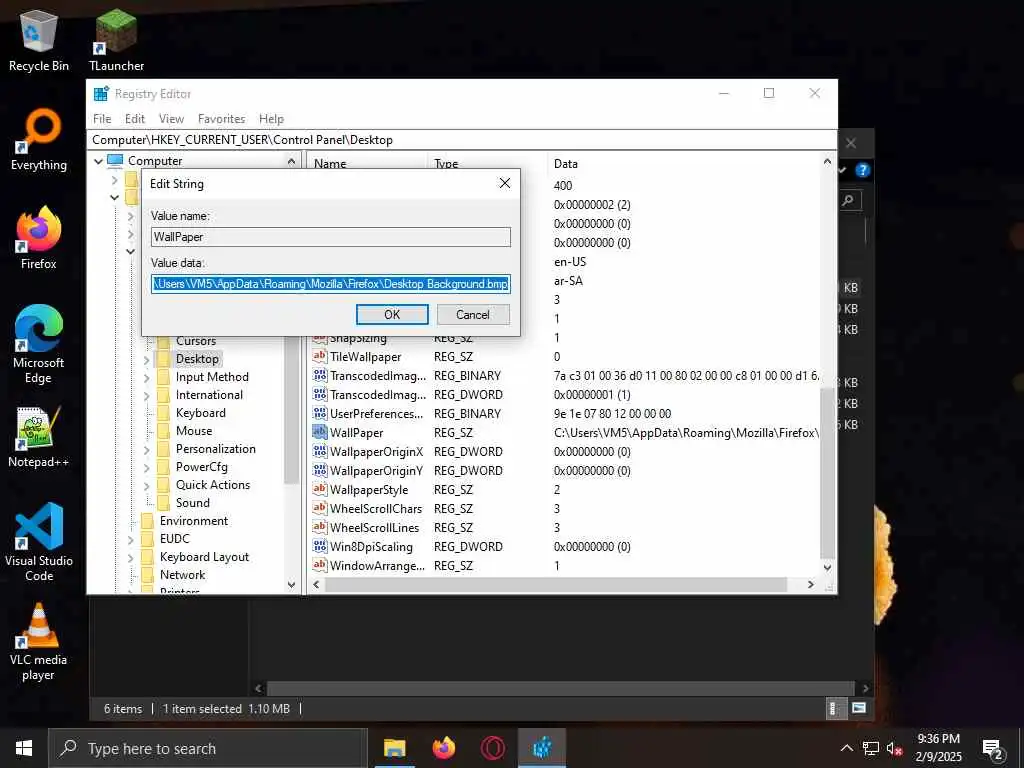This screenshot has width=1024, height=768.
Task: Select the WindowArrange... value icon
Action: pyautogui.click(x=319, y=564)
